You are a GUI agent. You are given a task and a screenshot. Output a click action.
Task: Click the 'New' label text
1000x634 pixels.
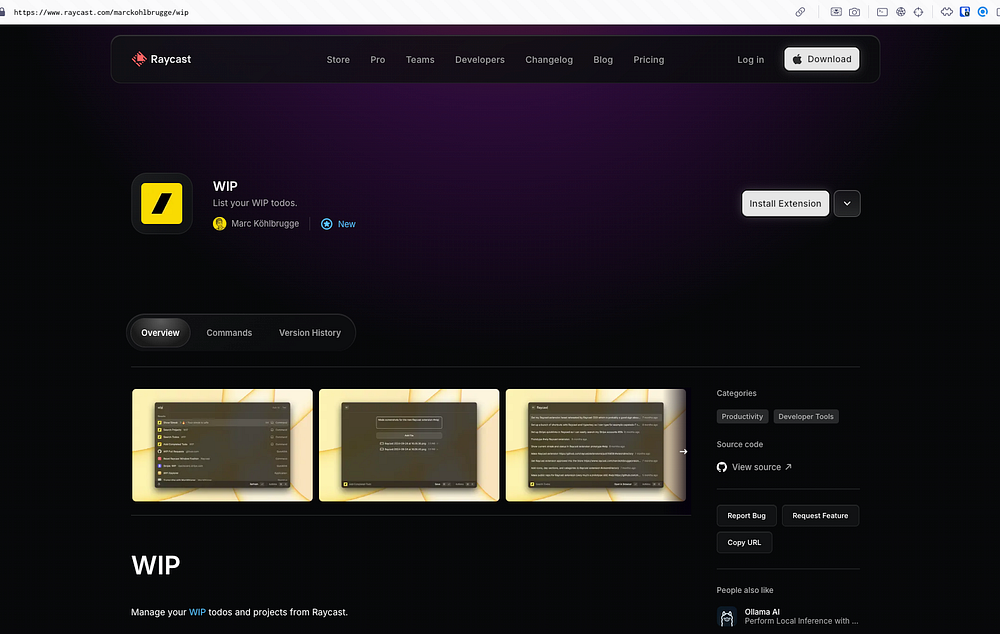[346, 224]
